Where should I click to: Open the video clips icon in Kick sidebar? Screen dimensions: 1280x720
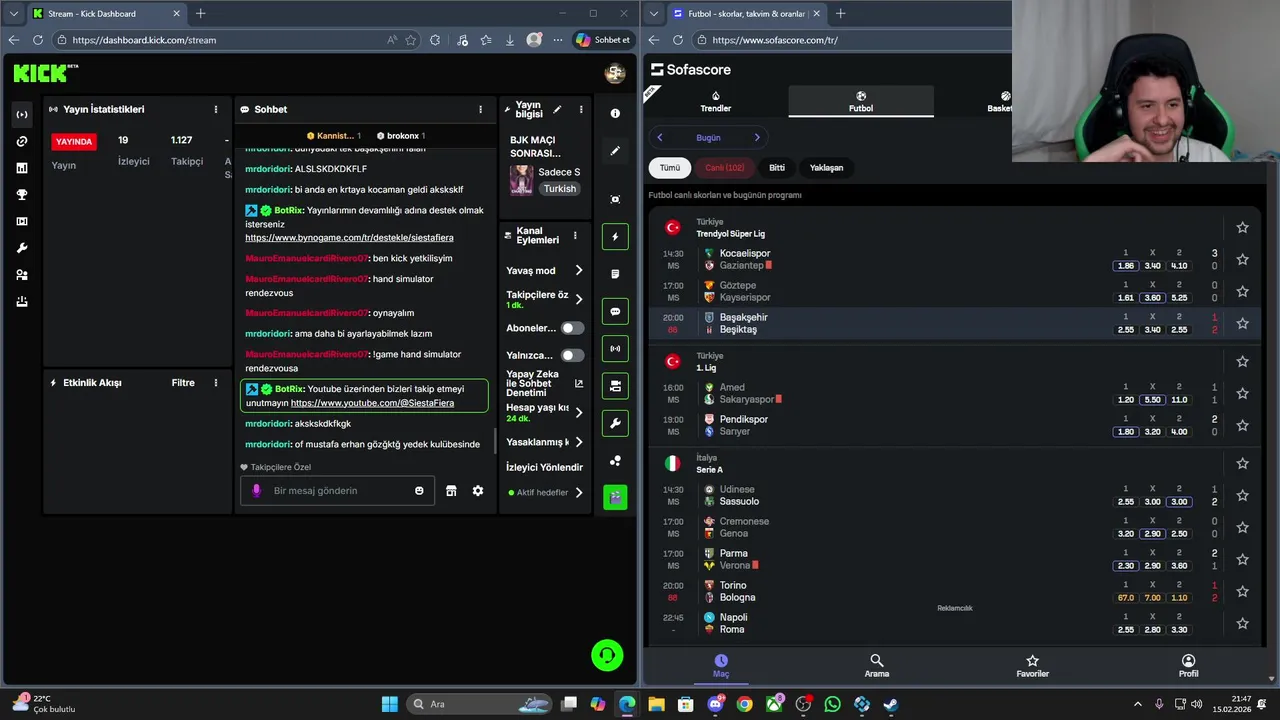point(22,221)
